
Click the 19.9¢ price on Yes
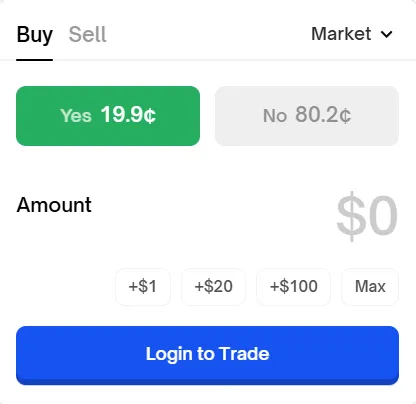pos(128,115)
